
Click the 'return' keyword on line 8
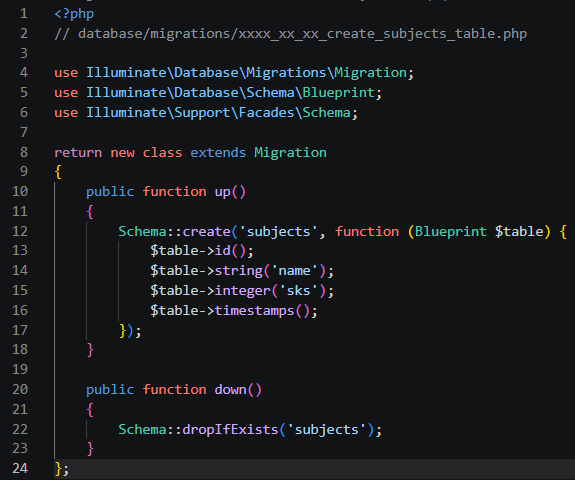click(78, 153)
